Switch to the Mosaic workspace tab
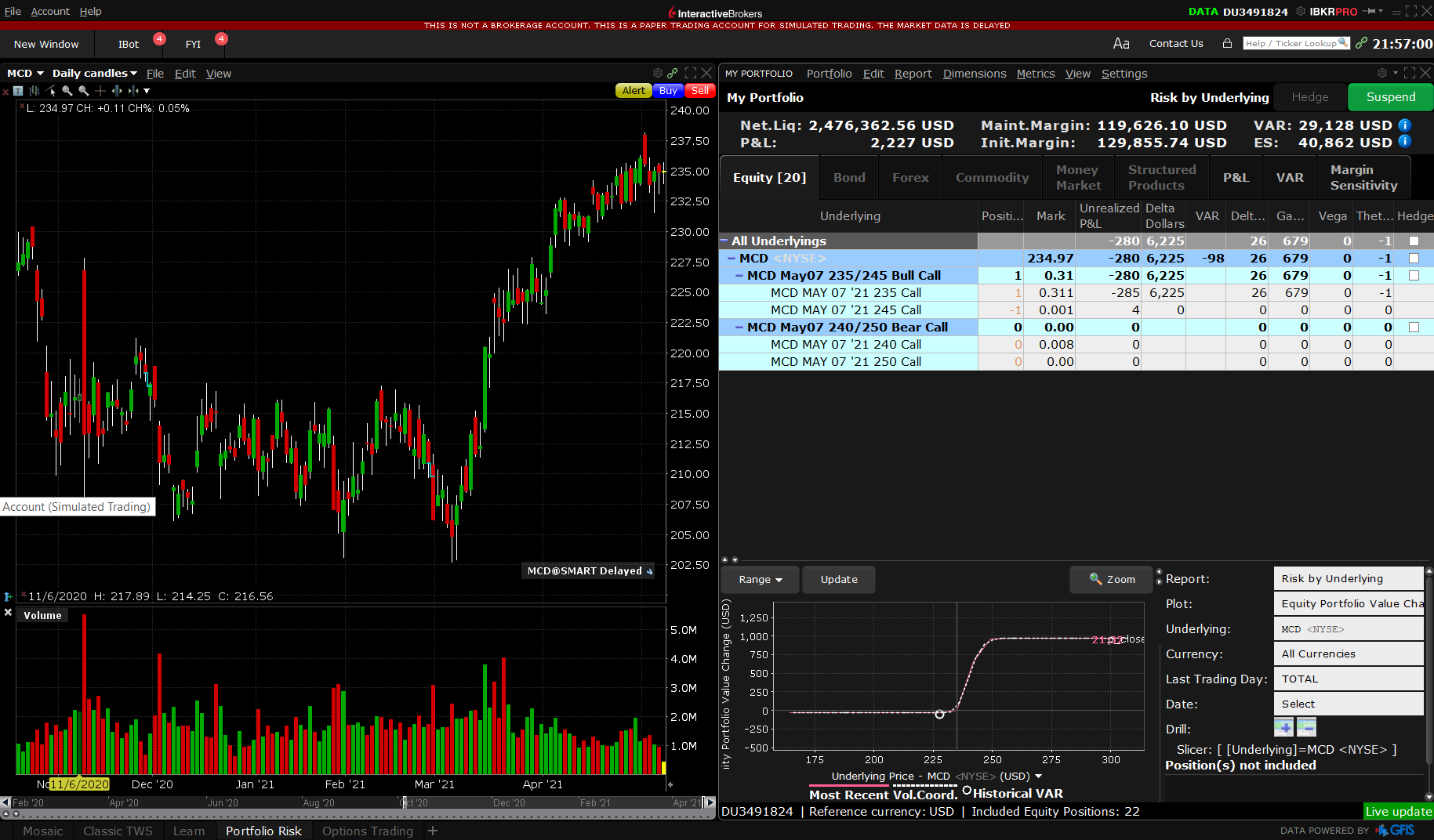This screenshot has height=840, width=1434. point(43,831)
